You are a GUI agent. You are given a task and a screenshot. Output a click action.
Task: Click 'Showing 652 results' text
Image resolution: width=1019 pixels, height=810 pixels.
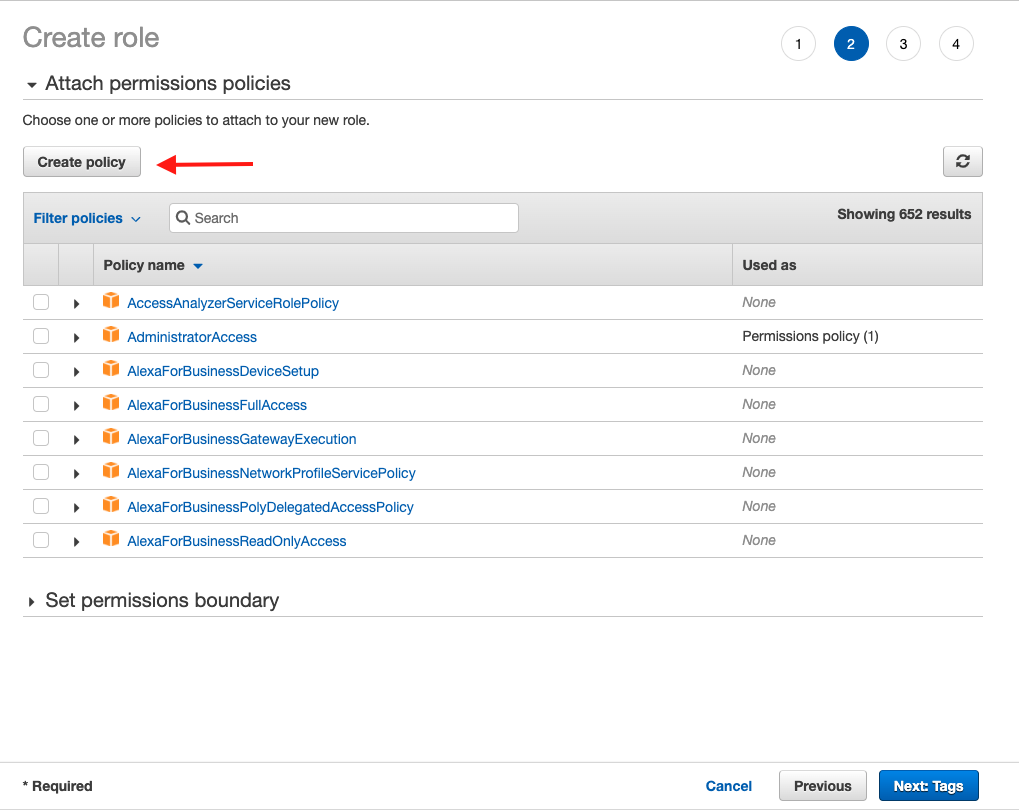click(x=904, y=215)
